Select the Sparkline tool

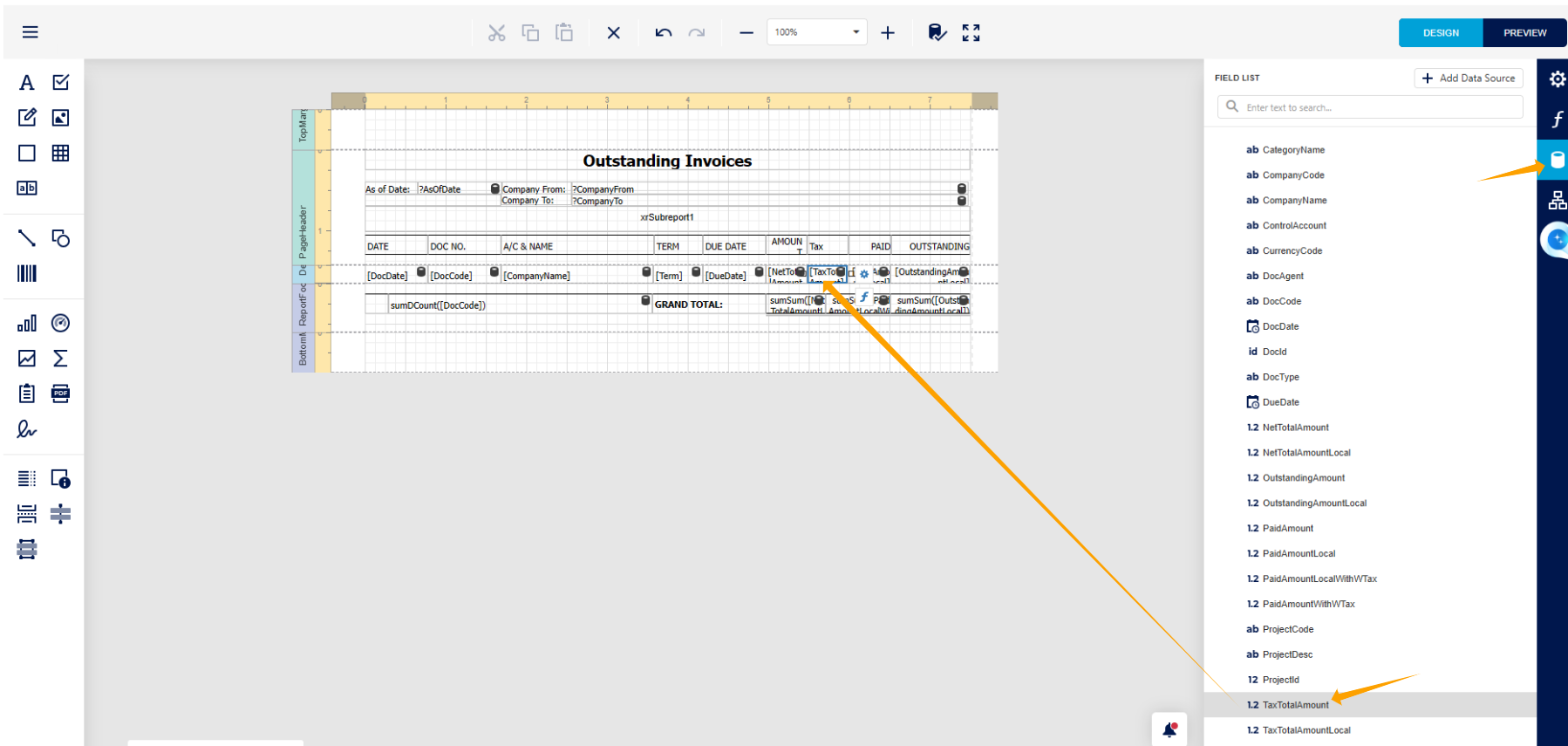27,358
